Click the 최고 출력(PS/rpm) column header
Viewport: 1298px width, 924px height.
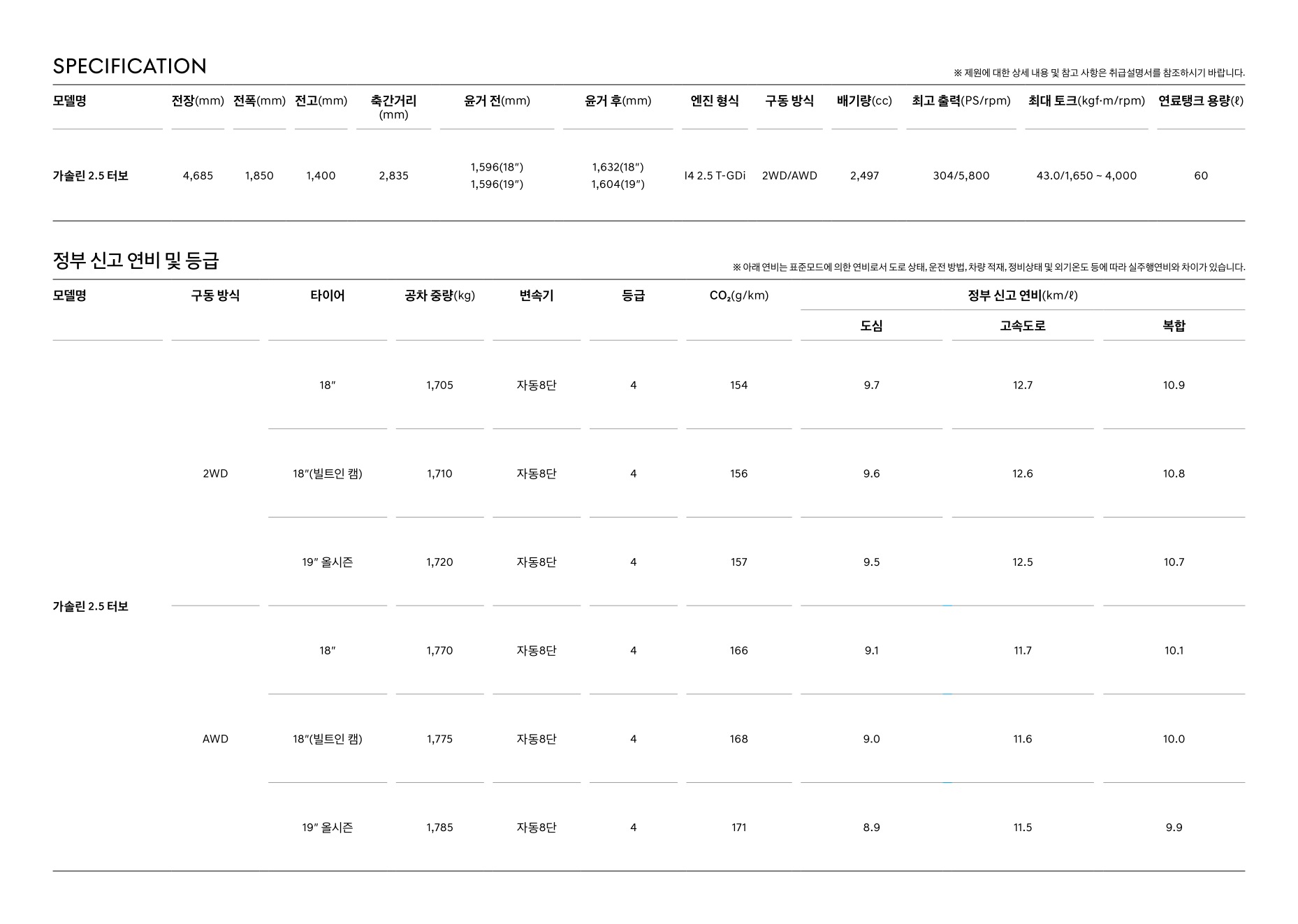pos(961,101)
